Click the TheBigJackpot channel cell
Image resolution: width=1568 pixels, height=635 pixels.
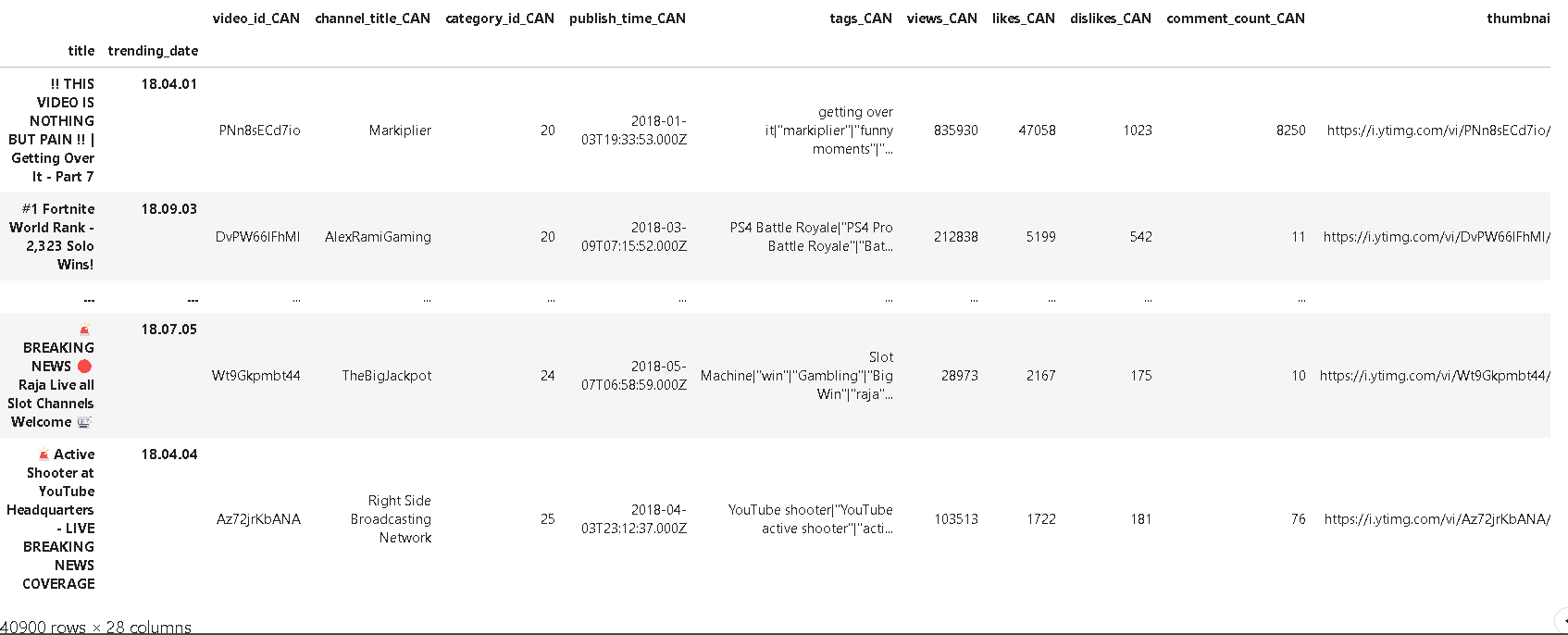387,376
